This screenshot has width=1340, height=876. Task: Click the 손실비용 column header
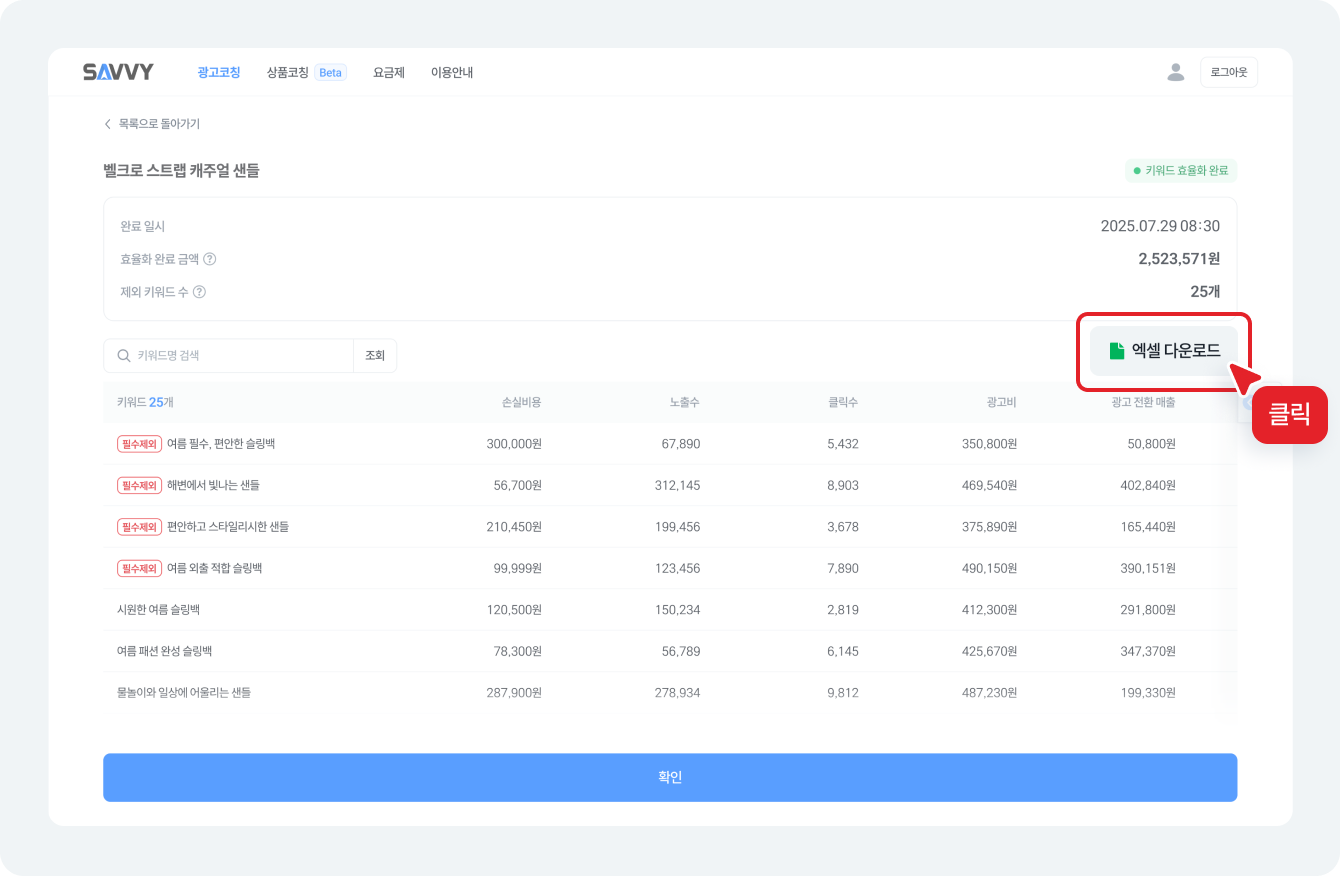521,402
